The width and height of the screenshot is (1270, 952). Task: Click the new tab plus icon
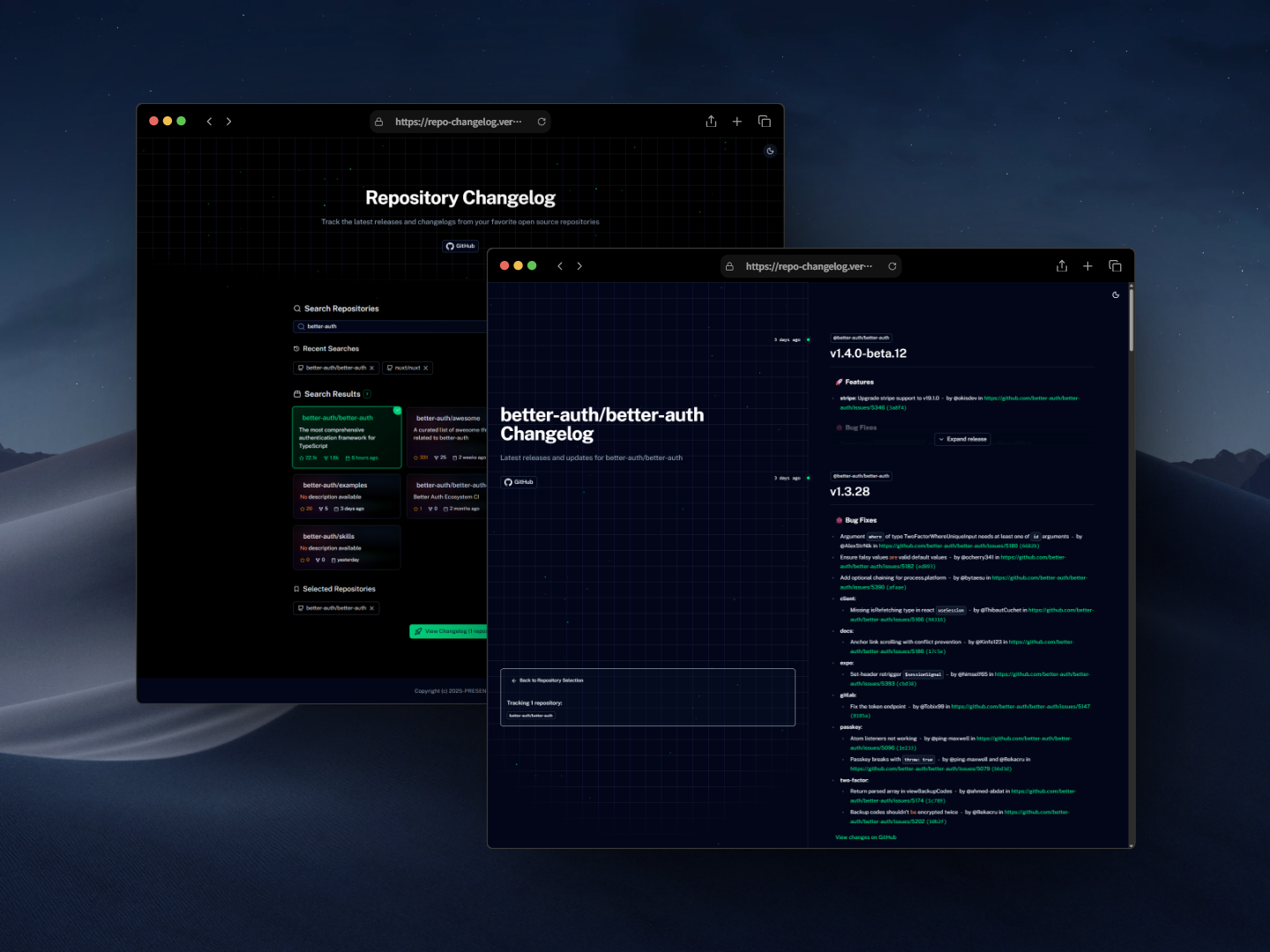tap(1087, 265)
